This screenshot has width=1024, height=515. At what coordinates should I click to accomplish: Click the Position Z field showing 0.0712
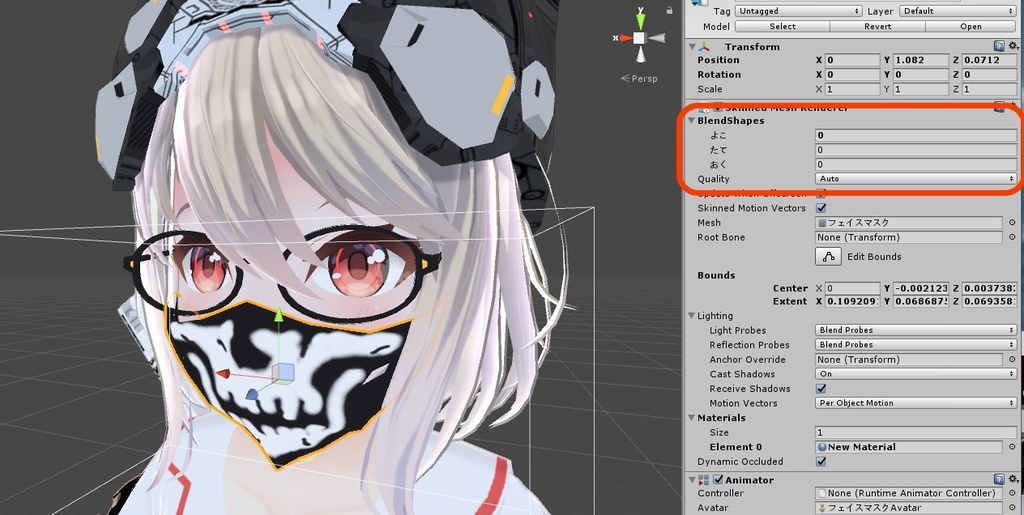coord(989,60)
